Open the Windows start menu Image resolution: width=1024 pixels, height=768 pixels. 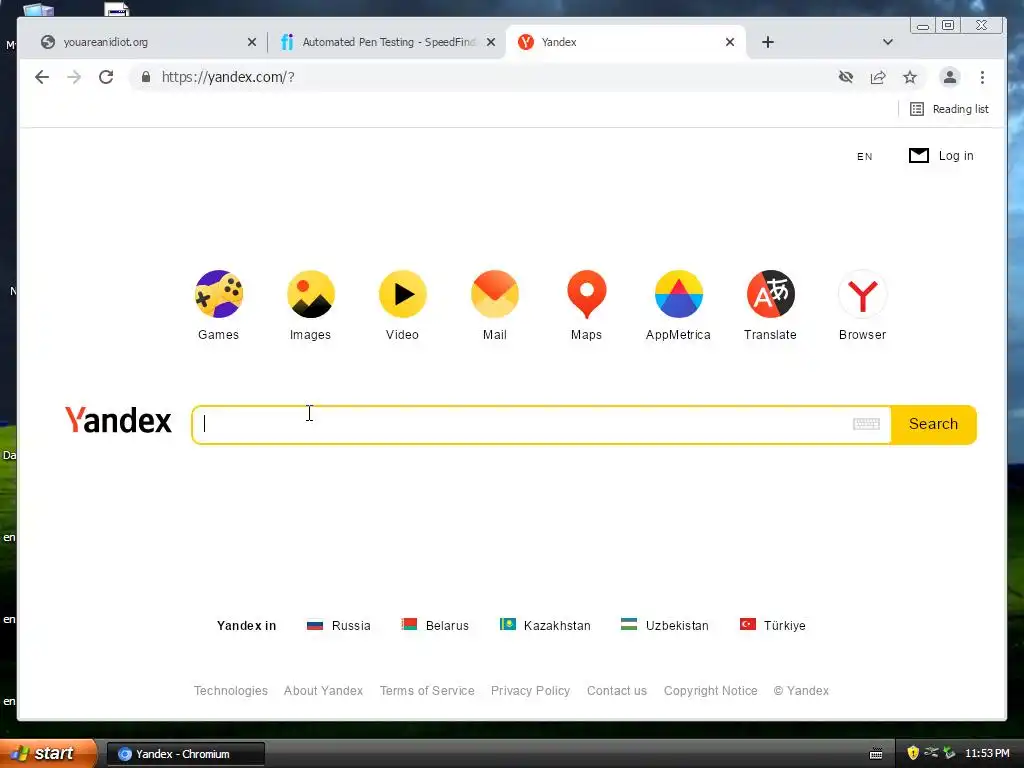click(x=47, y=754)
